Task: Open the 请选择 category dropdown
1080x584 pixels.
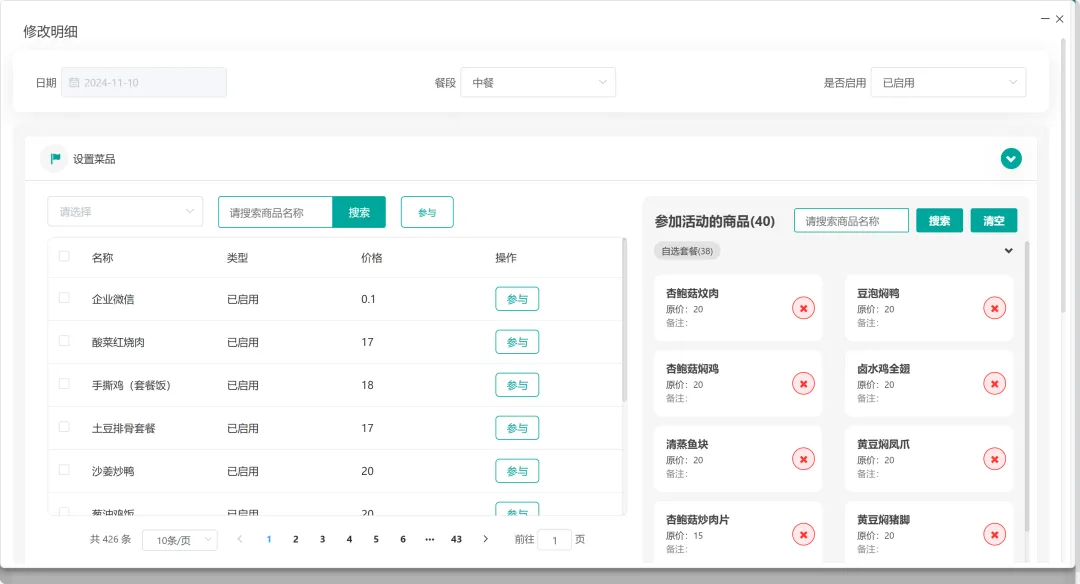Action: (125, 211)
